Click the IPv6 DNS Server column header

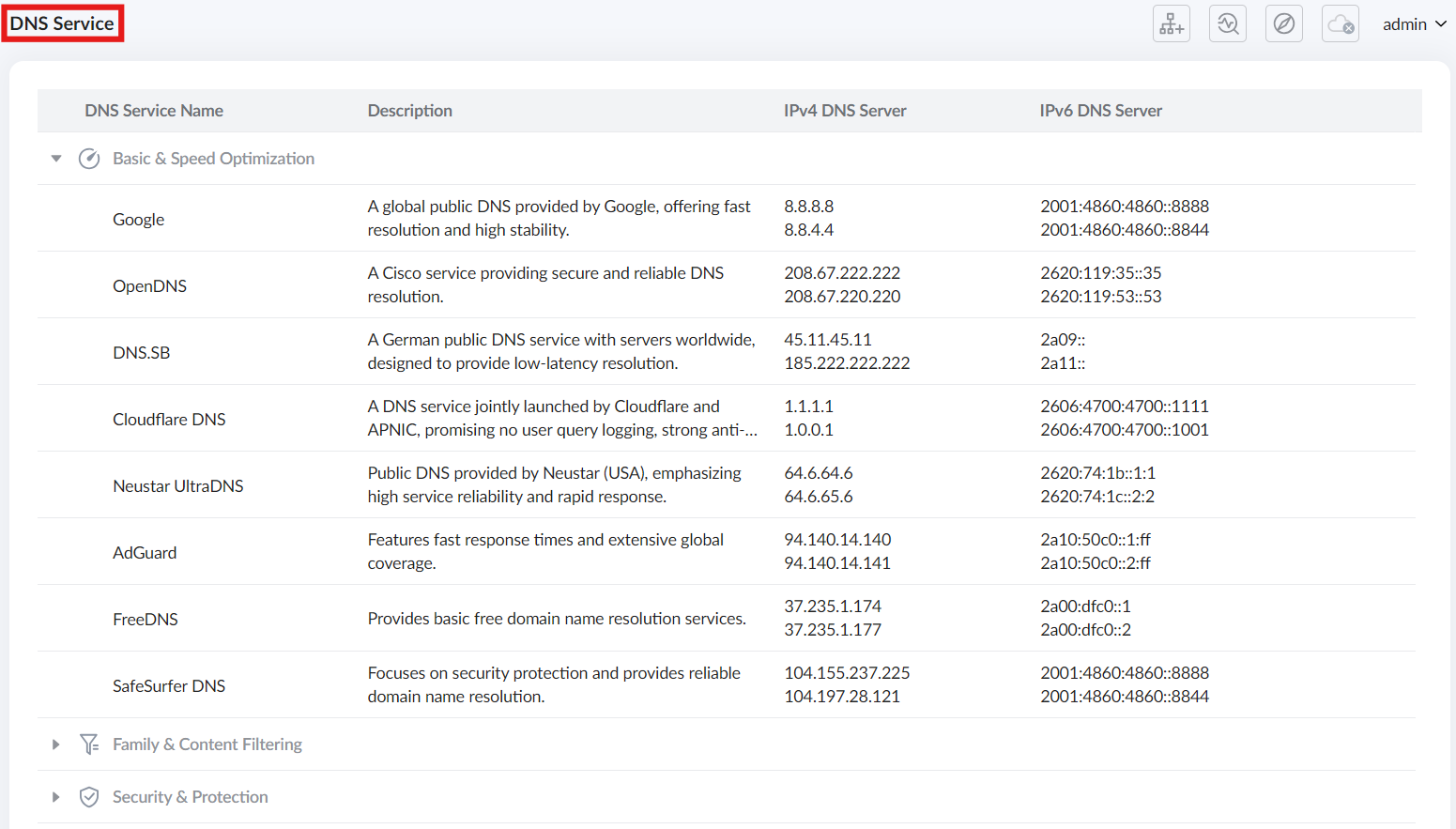1100,111
